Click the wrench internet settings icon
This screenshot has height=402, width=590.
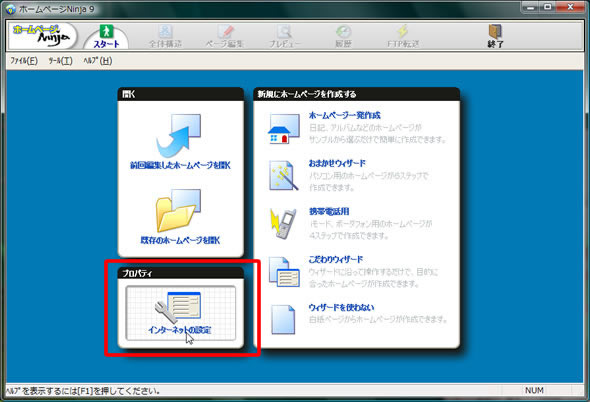(178, 307)
